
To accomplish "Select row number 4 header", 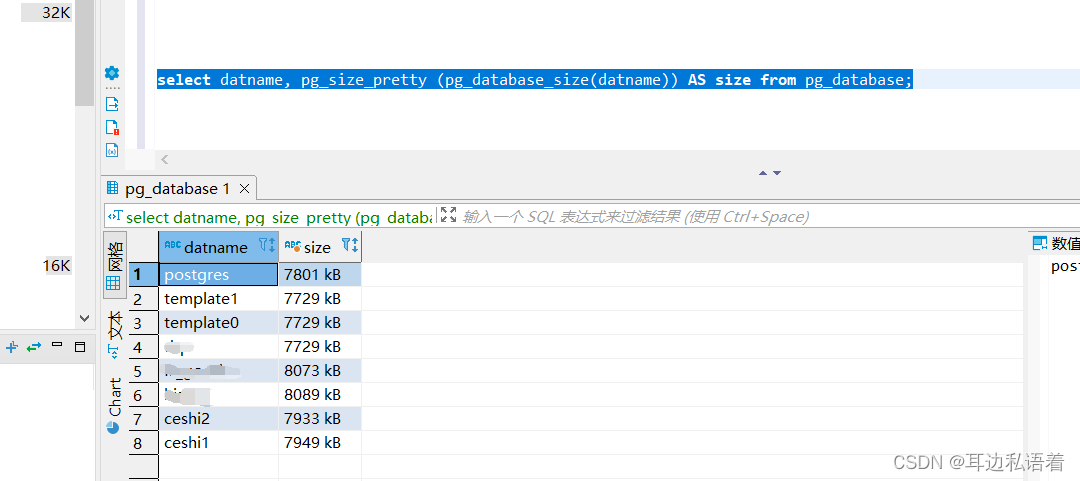I will click(x=143, y=347).
